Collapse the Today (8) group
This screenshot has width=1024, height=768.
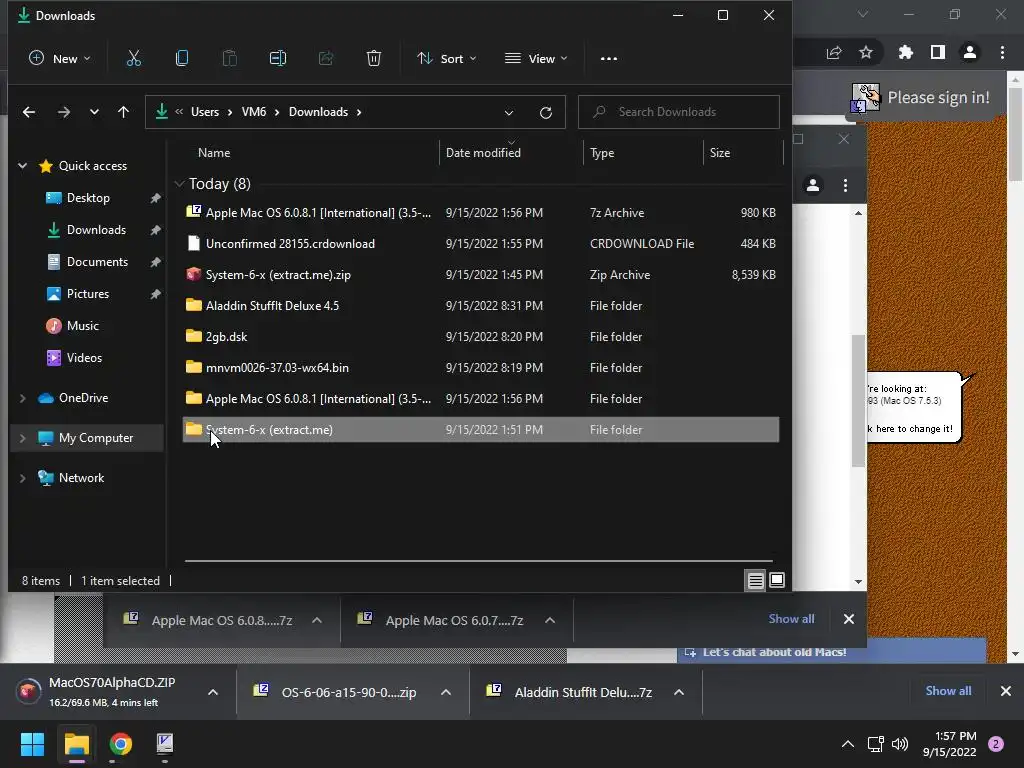[x=180, y=184]
